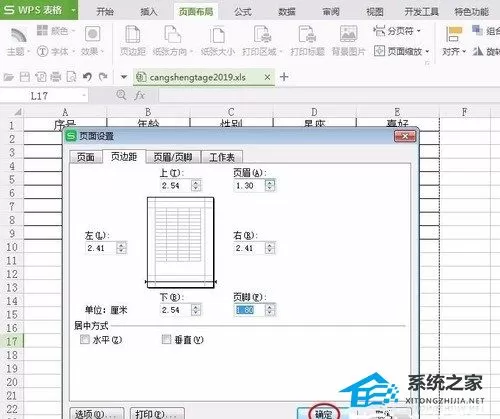Viewport: 500px width, 419px height.
Task: Switch to the 工作表 dialog tab
Action: pyautogui.click(x=222, y=157)
